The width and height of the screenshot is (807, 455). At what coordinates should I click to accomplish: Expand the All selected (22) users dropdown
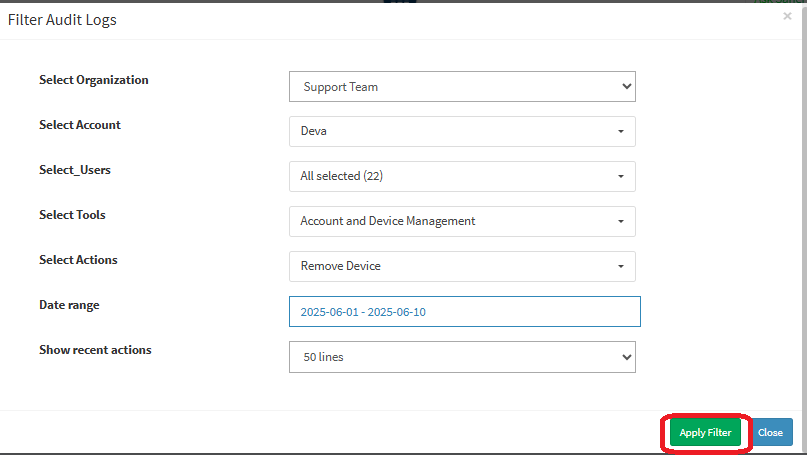[462, 177]
